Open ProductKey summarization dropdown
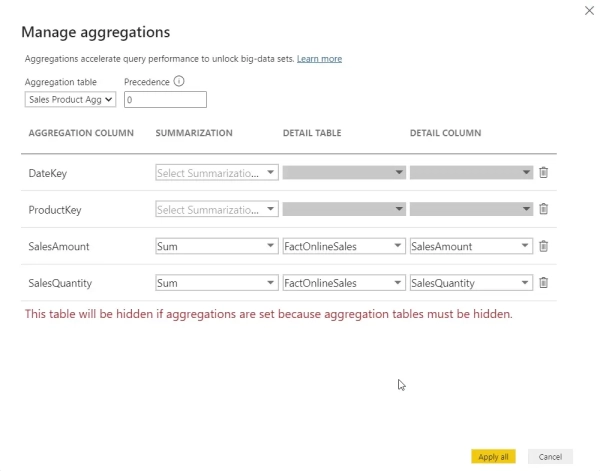Screen dimensions: 600x471 216,209
